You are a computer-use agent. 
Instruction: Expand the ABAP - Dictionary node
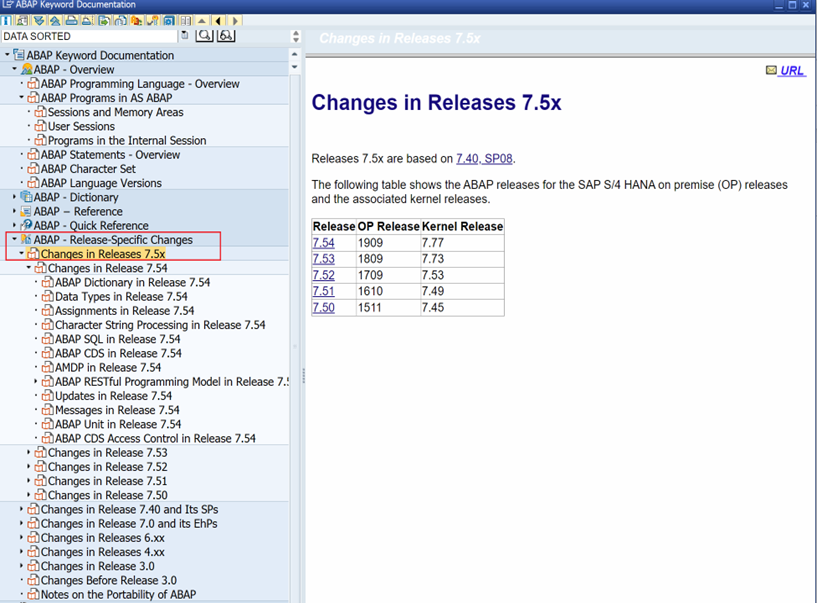tap(15, 196)
